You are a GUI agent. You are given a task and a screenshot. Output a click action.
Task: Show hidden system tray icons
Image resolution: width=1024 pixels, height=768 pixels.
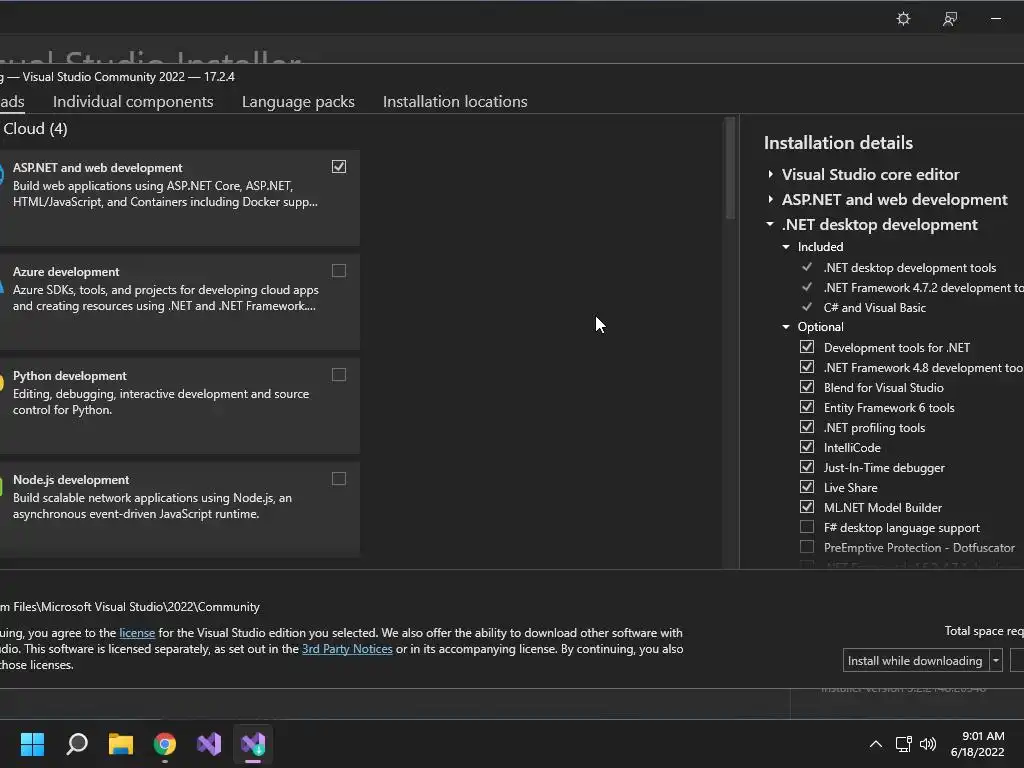click(876, 744)
